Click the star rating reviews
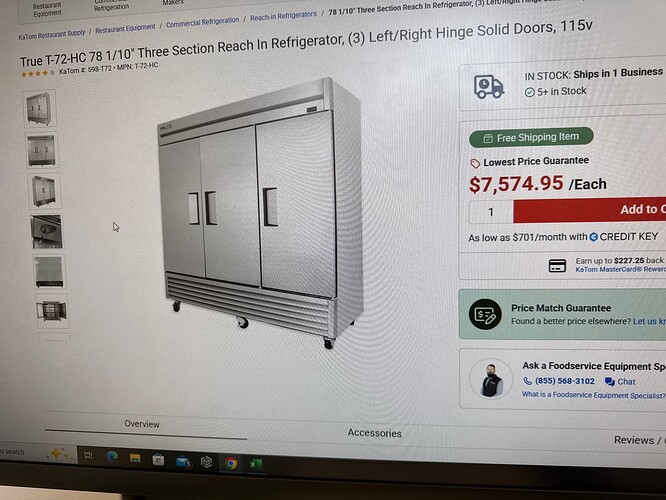 [38, 73]
